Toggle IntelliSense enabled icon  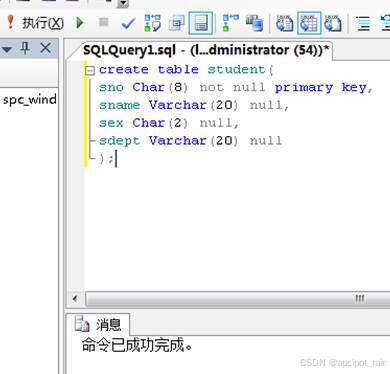201,23
